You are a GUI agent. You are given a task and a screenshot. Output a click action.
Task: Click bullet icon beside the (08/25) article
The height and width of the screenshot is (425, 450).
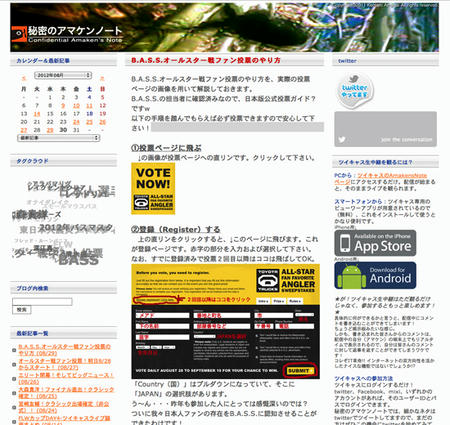pyautogui.click(x=14, y=393)
